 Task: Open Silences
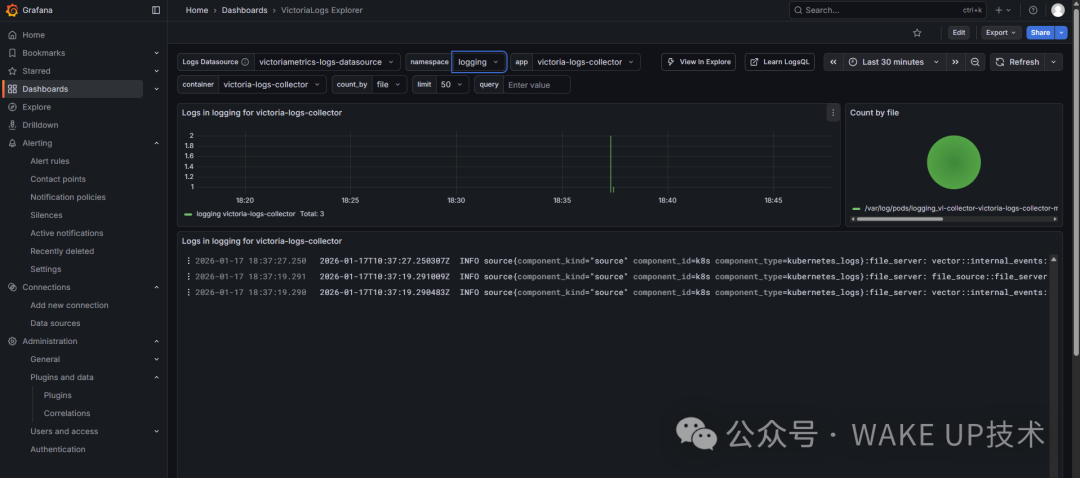point(46,215)
